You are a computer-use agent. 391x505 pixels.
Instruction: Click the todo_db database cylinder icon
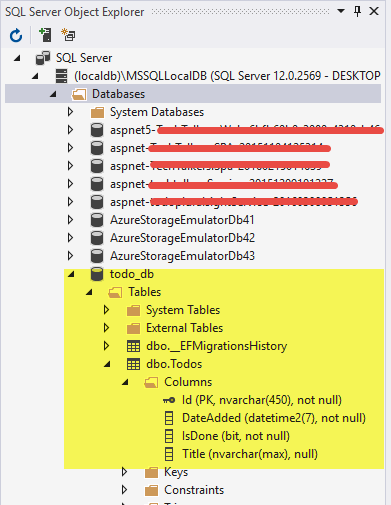click(97, 274)
